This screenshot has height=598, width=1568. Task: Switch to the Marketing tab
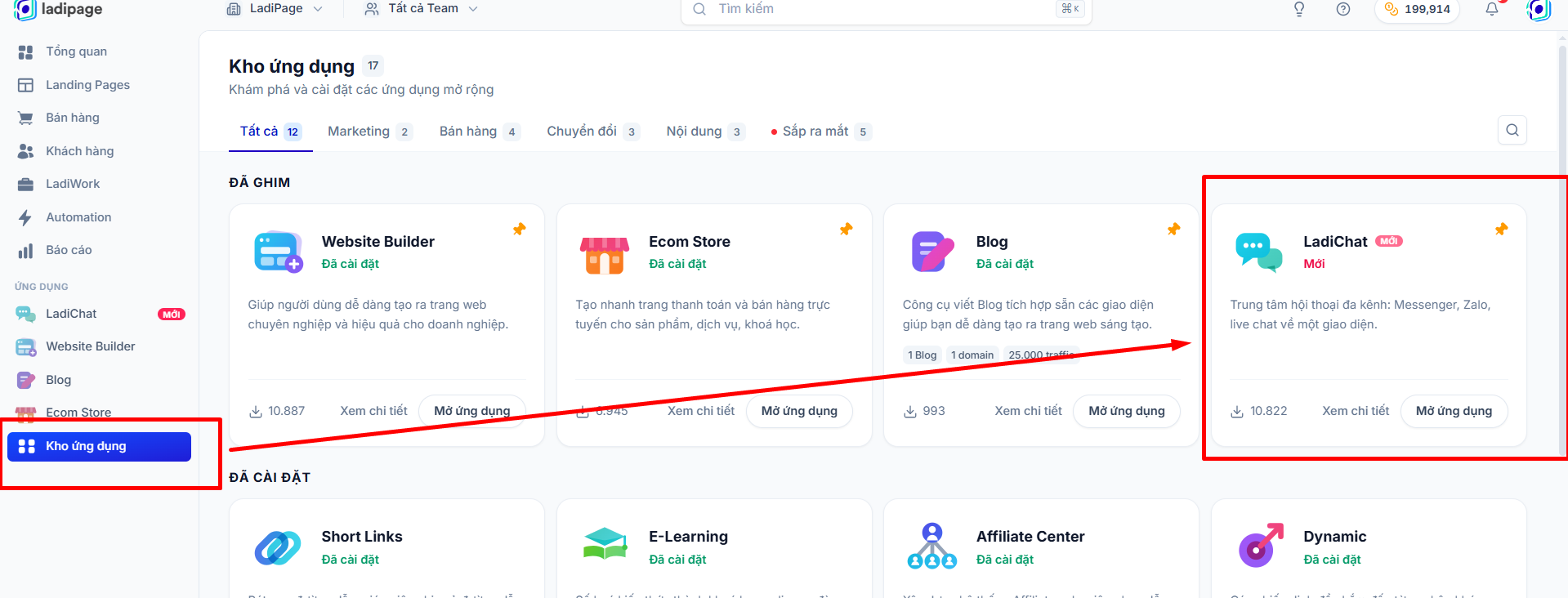tap(369, 132)
